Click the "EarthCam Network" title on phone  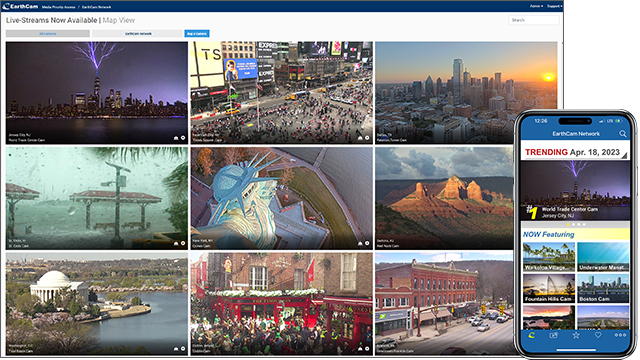point(576,133)
